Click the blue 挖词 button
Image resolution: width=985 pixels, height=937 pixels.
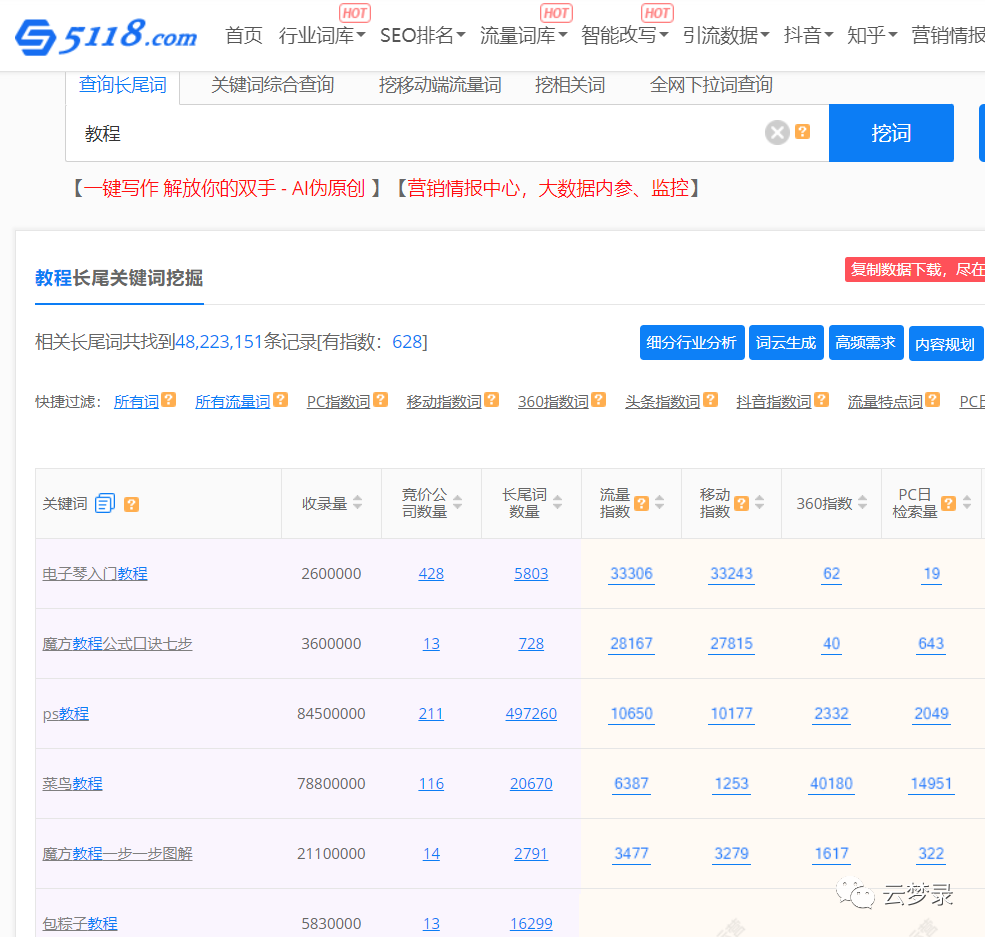891,132
